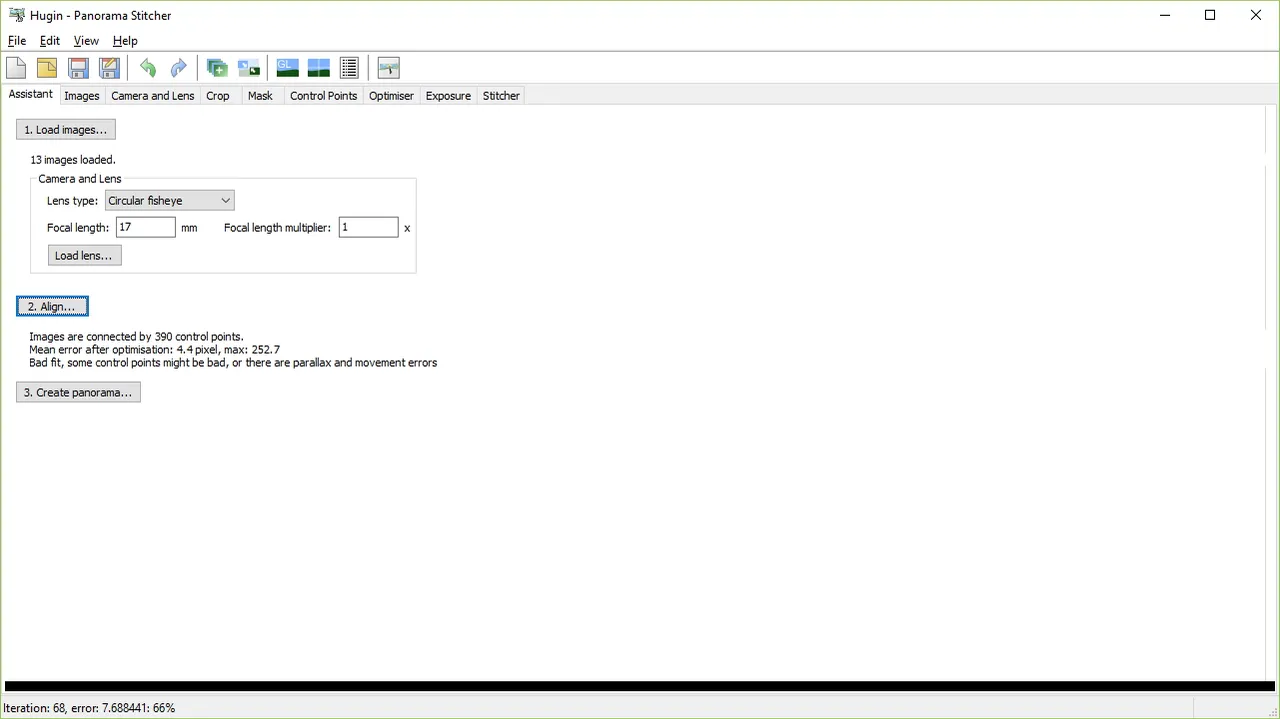The height and width of the screenshot is (719, 1280).
Task: Close the Hugin window
Action: 1256,15
